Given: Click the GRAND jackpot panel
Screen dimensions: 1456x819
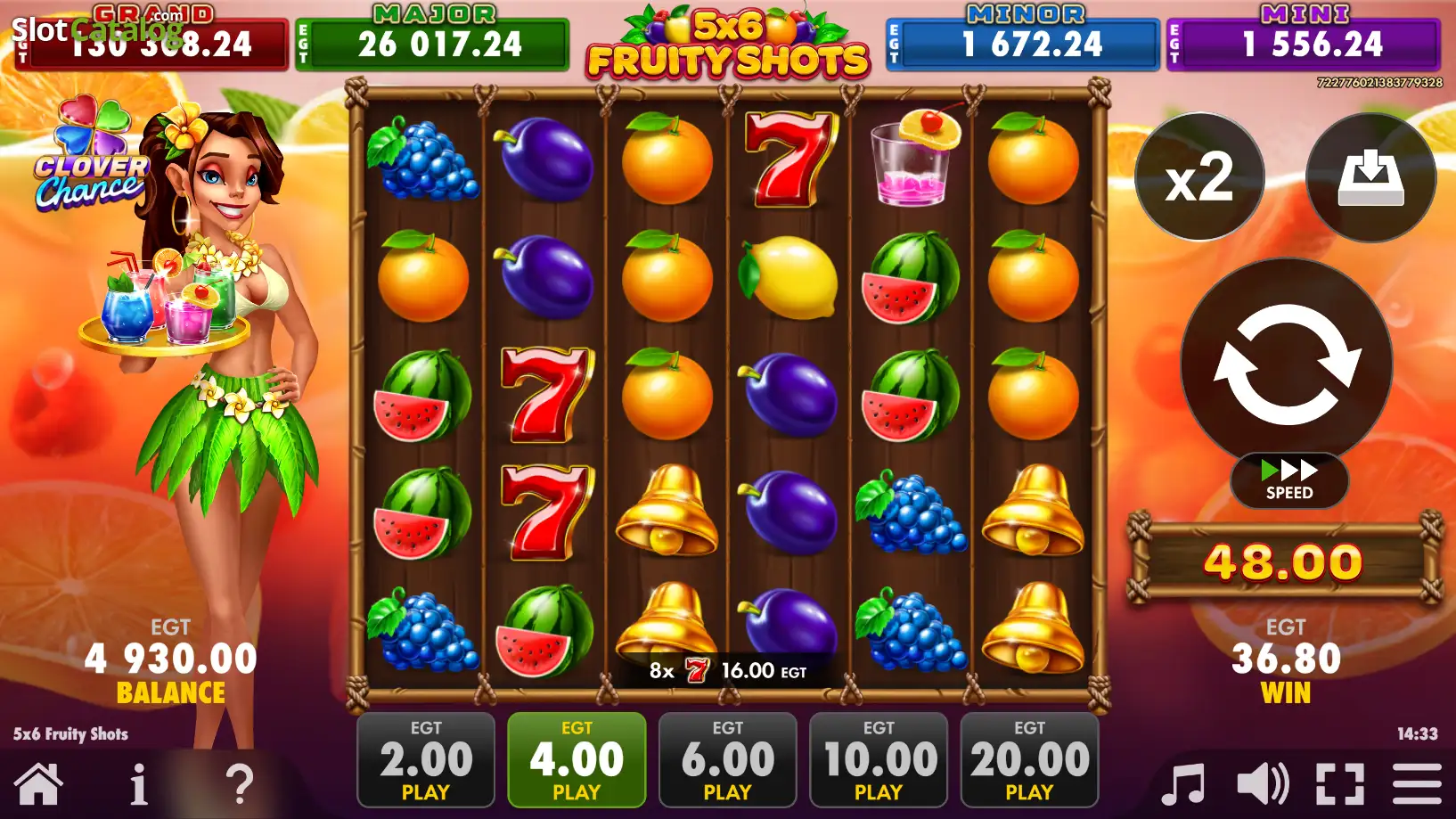Looking at the screenshot, I should point(151,40).
